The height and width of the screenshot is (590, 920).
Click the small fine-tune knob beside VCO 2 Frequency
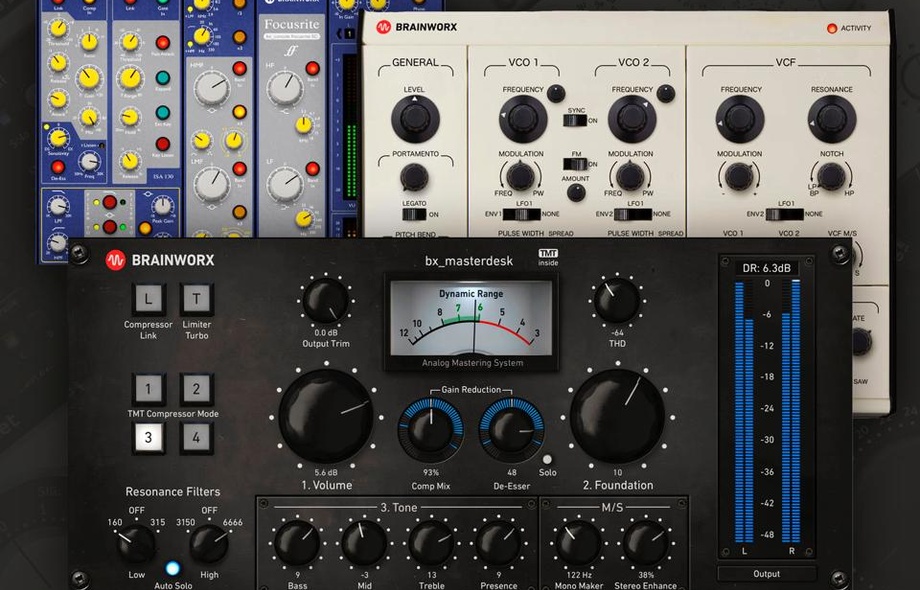[665, 93]
